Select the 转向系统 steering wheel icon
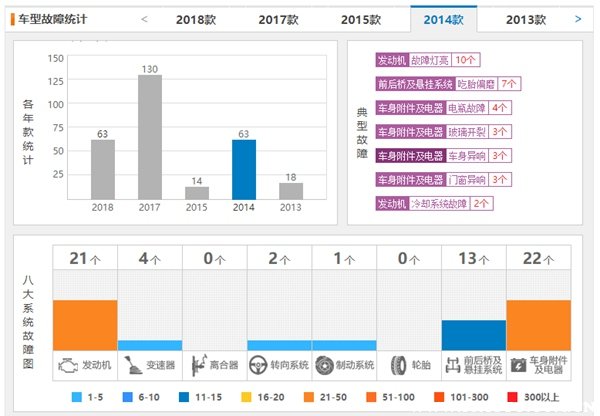Viewport: 600px width, 416px height. [x=263, y=365]
